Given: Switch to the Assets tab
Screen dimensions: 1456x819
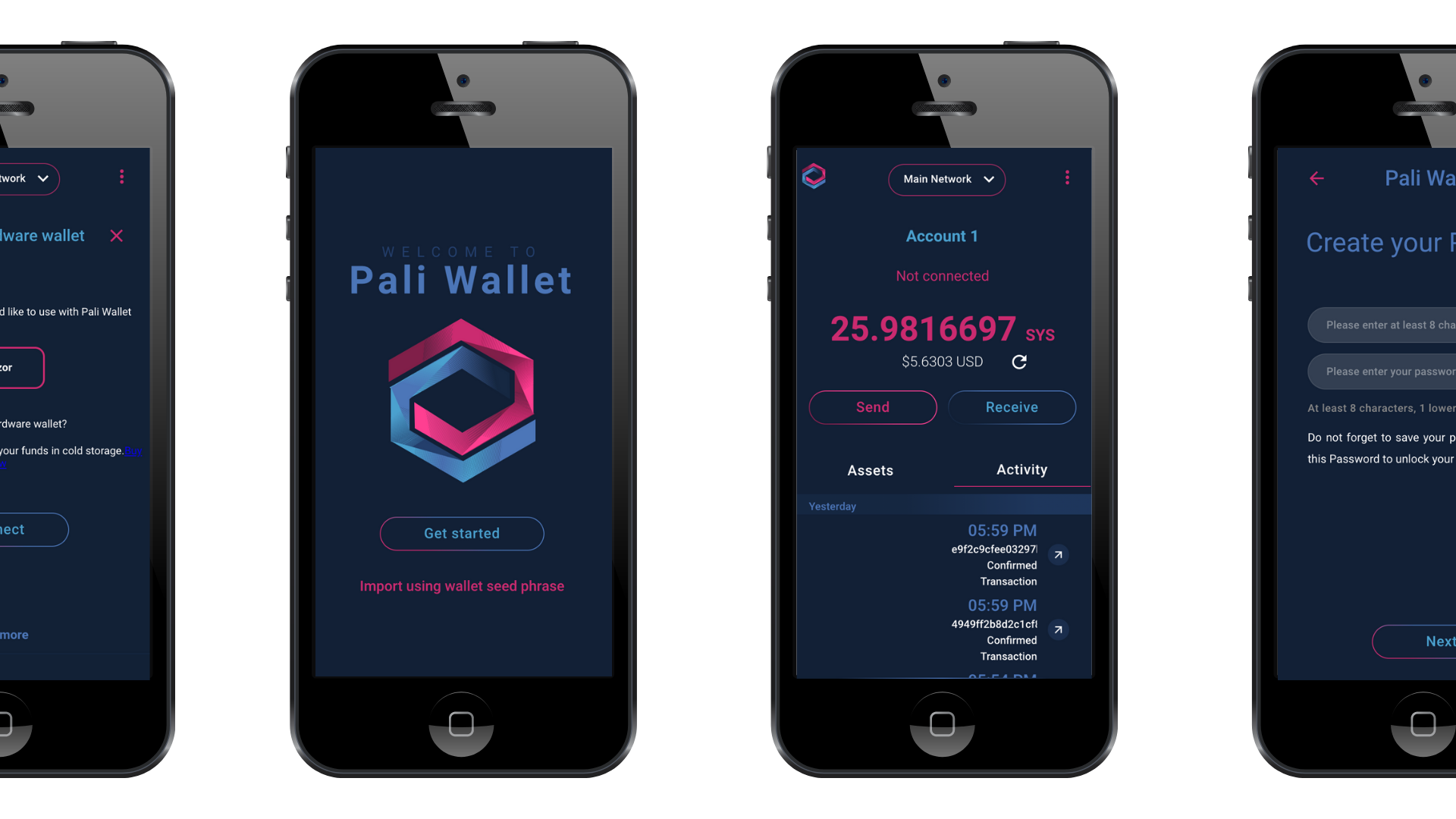Looking at the screenshot, I should (x=869, y=469).
